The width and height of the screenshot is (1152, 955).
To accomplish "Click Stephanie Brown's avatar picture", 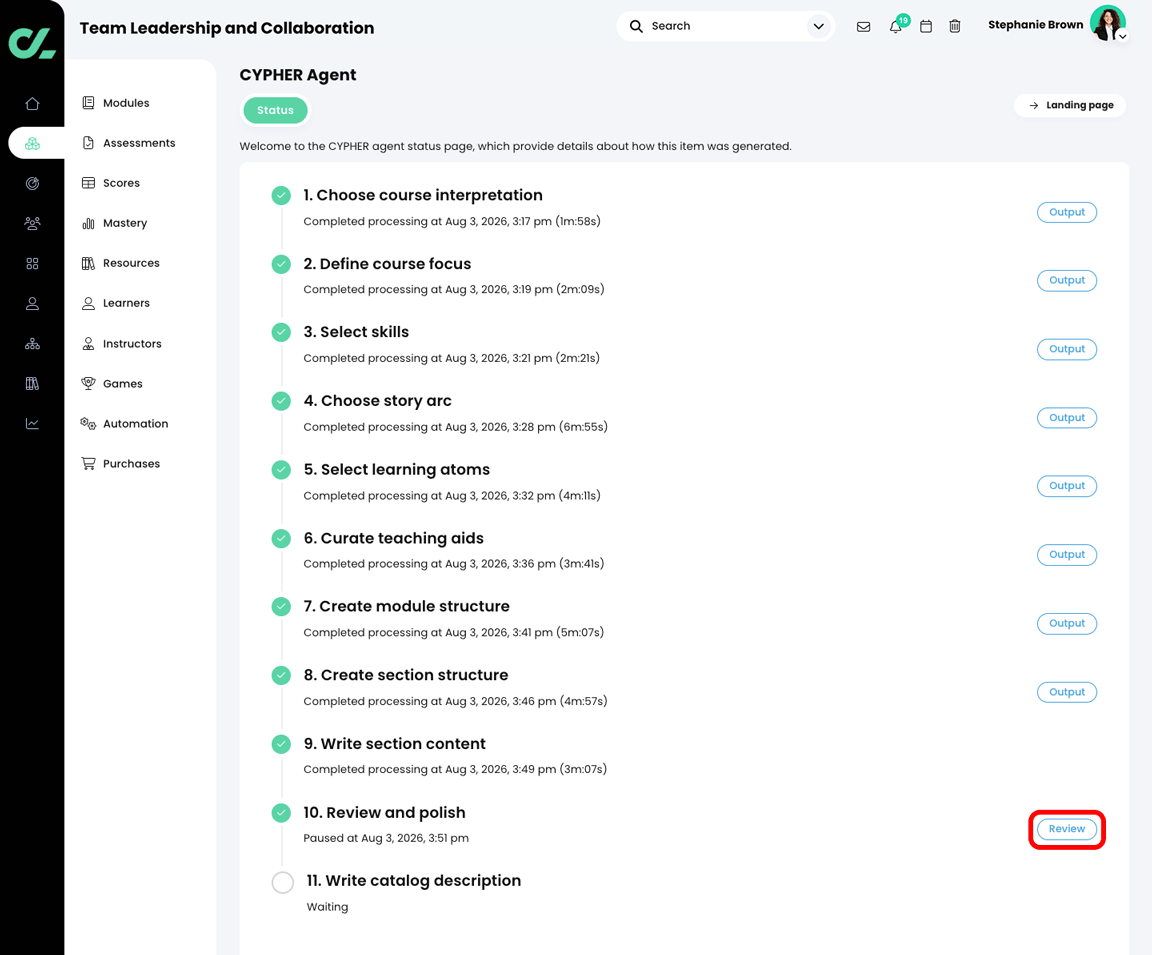I will click(1107, 24).
